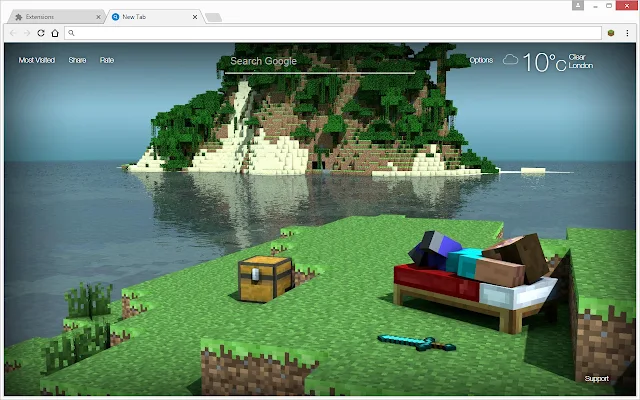The image size is (640, 400).
Task: Click the browser back arrow
Action: [x=13, y=33]
